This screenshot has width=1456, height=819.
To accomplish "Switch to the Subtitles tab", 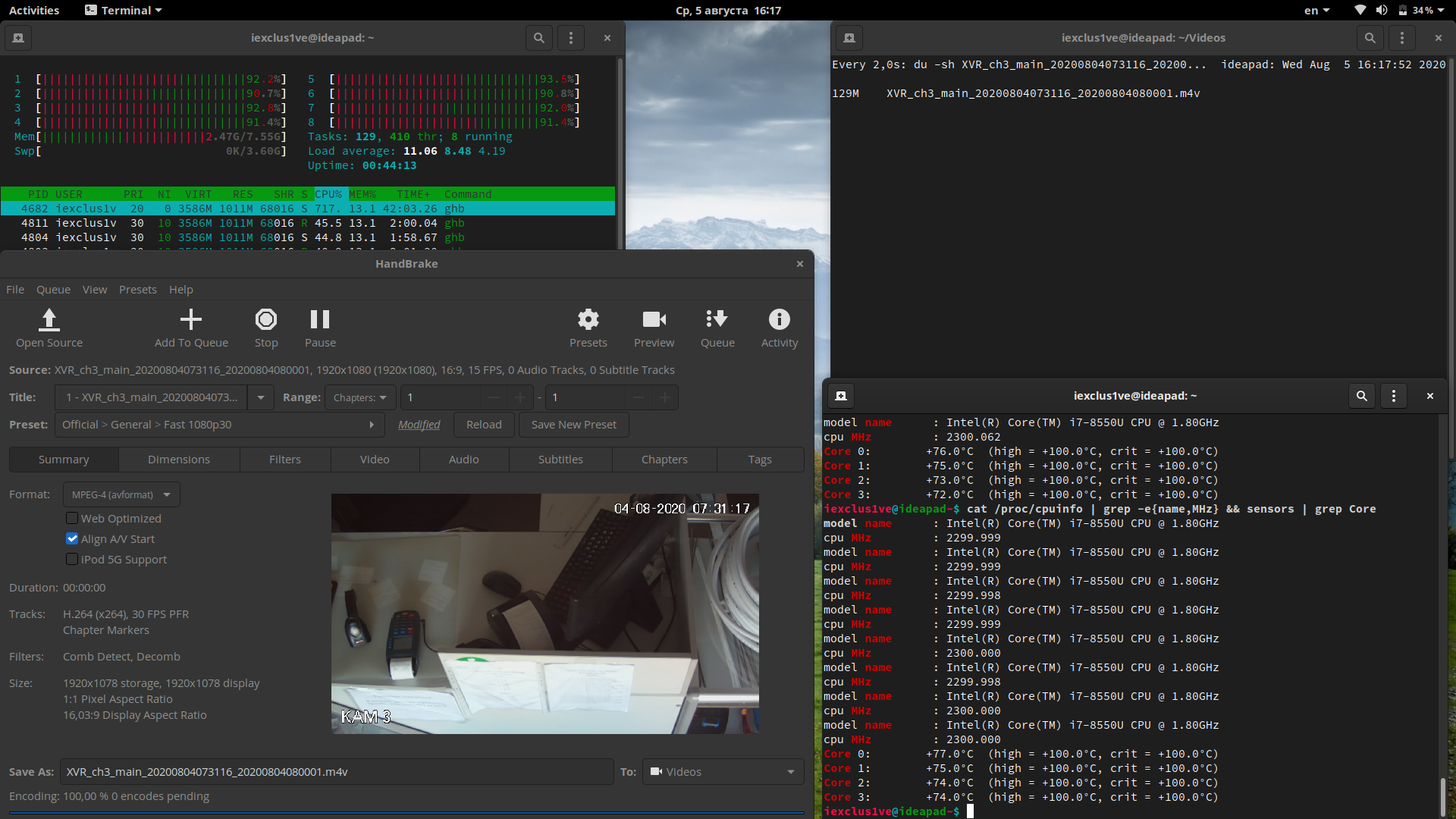I will [560, 460].
